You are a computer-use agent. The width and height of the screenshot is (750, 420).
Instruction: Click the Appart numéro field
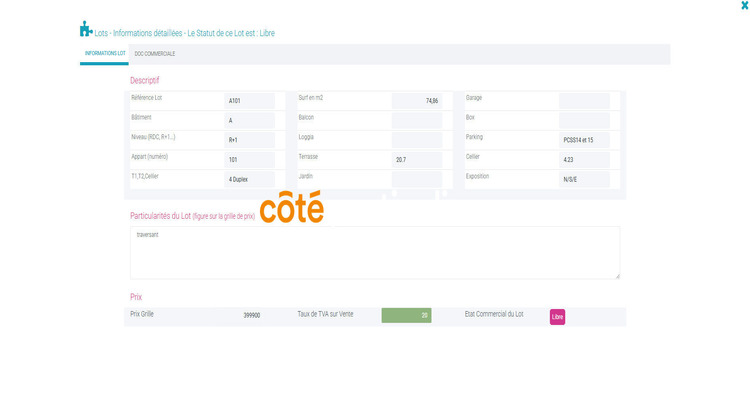click(x=249, y=159)
